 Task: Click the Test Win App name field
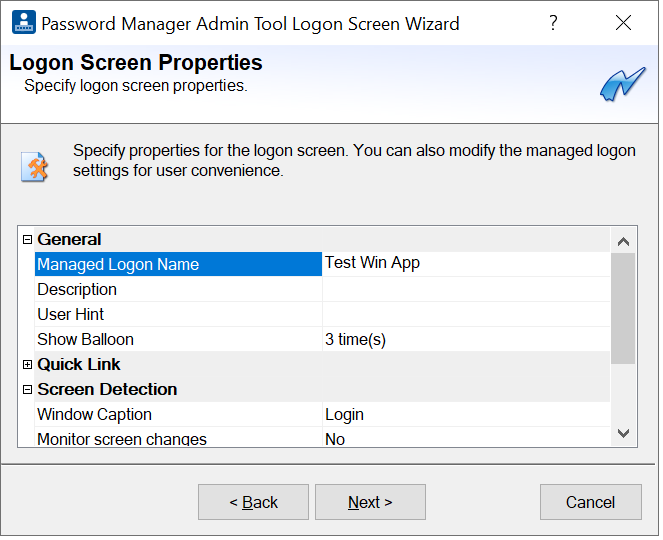[465, 263]
